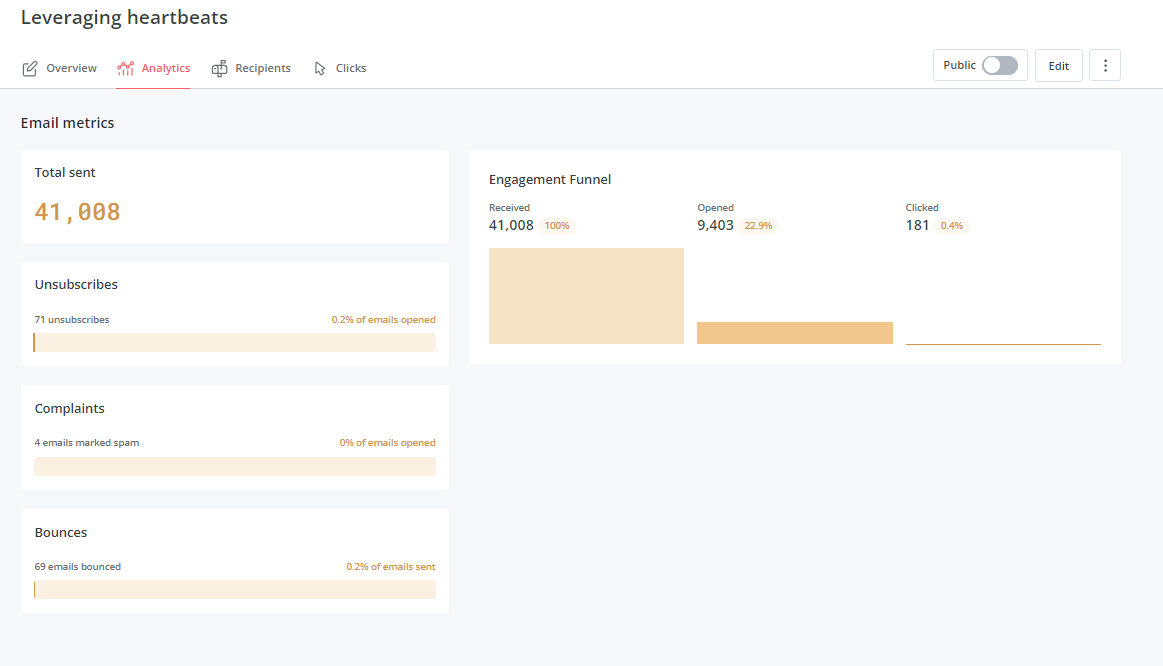
Task: Toggle the Public switch on
Action: pyautogui.click(x=1000, y=64)
